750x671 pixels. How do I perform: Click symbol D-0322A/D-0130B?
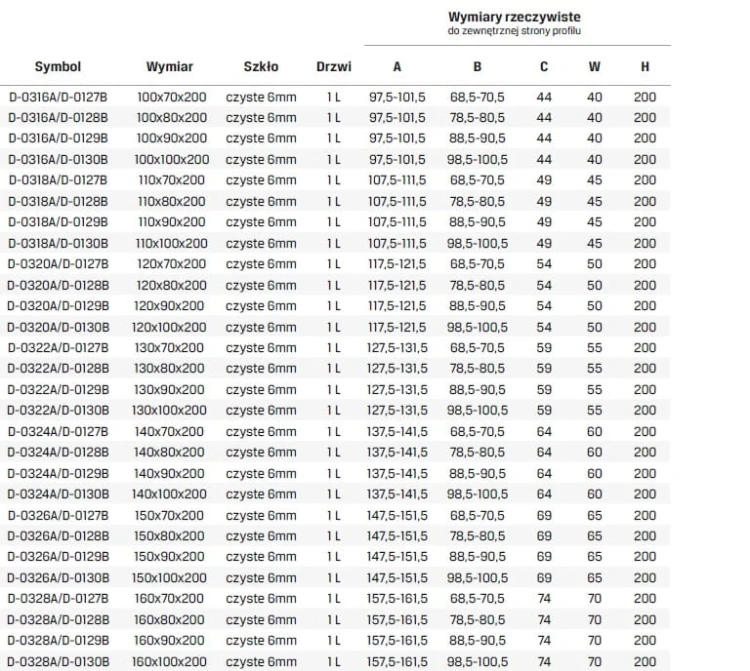pos(58,410)
